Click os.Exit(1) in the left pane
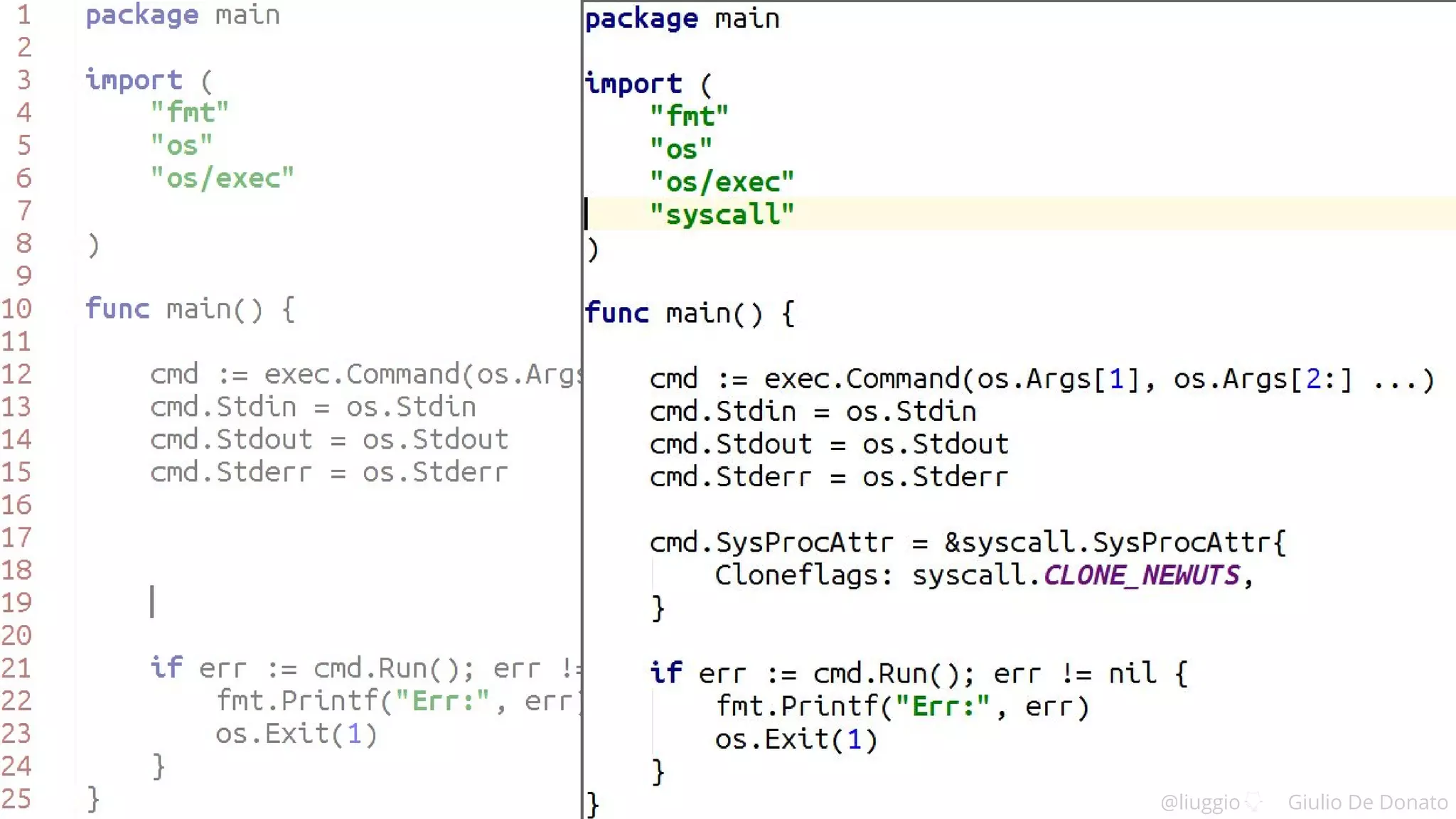Viewport: 1456px width, 819px height. tap(296, 734)
